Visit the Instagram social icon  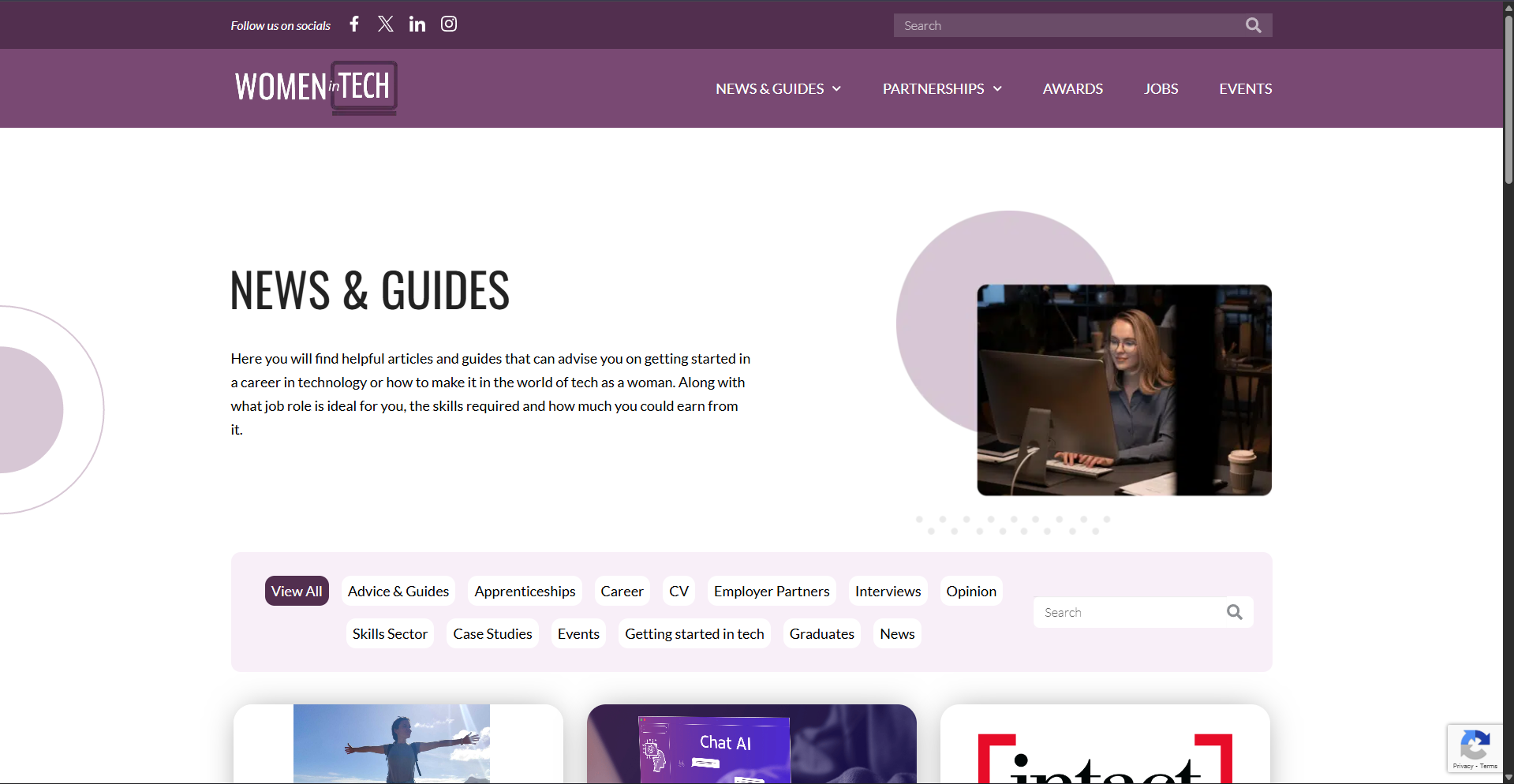tap(449, 24)
